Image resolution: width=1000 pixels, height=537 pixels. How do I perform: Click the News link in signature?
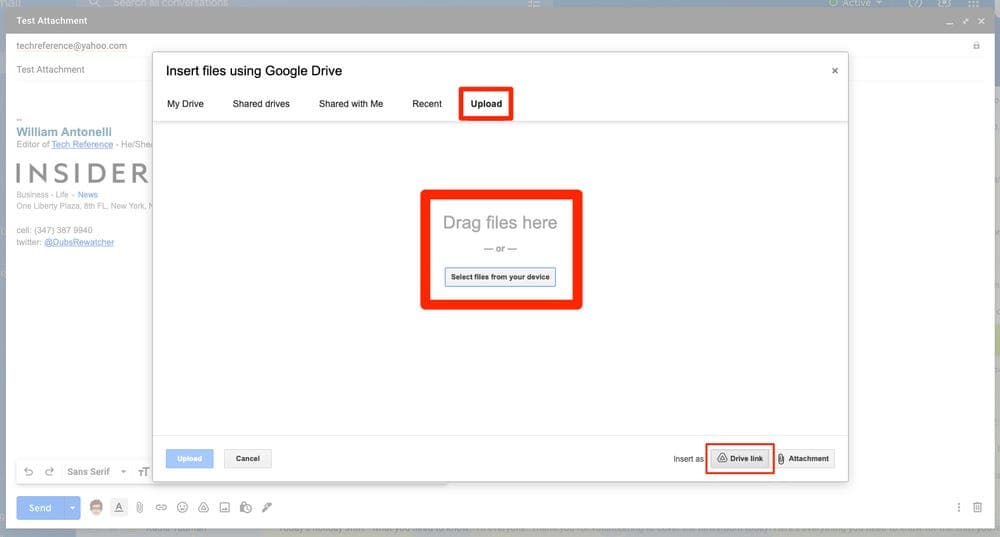coord(87,195)
